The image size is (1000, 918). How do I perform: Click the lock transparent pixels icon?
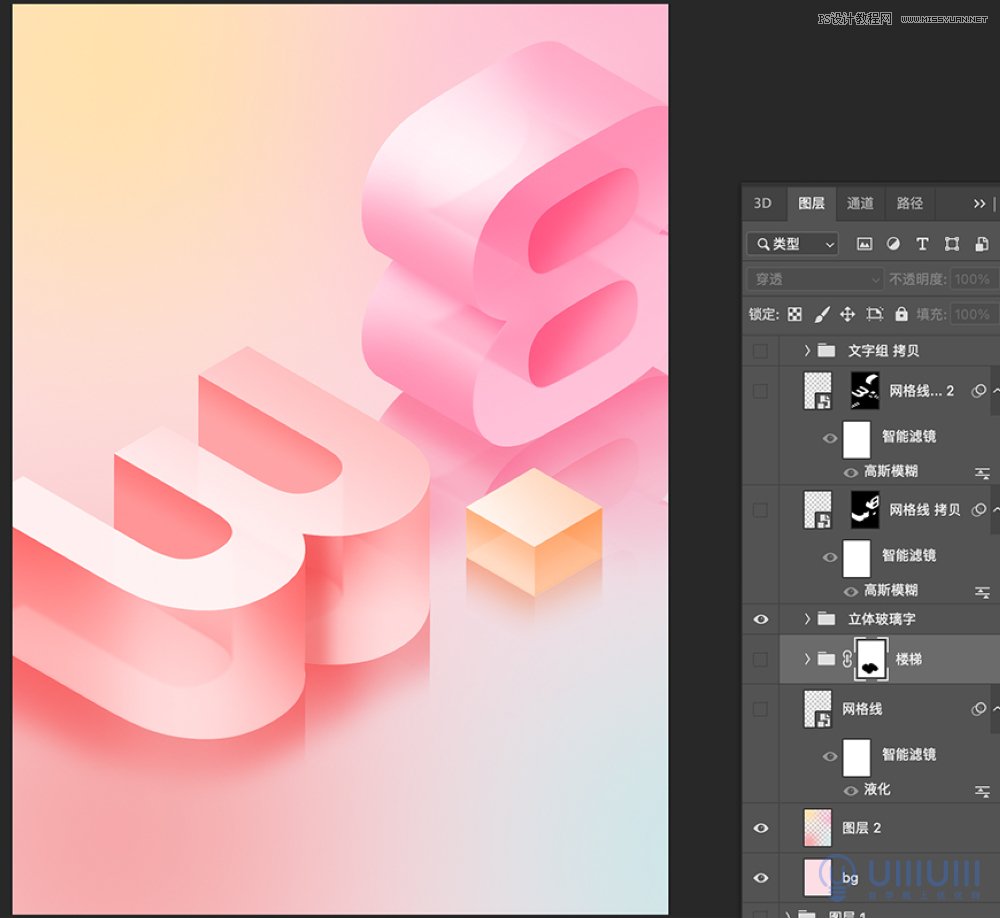(795, 314)
